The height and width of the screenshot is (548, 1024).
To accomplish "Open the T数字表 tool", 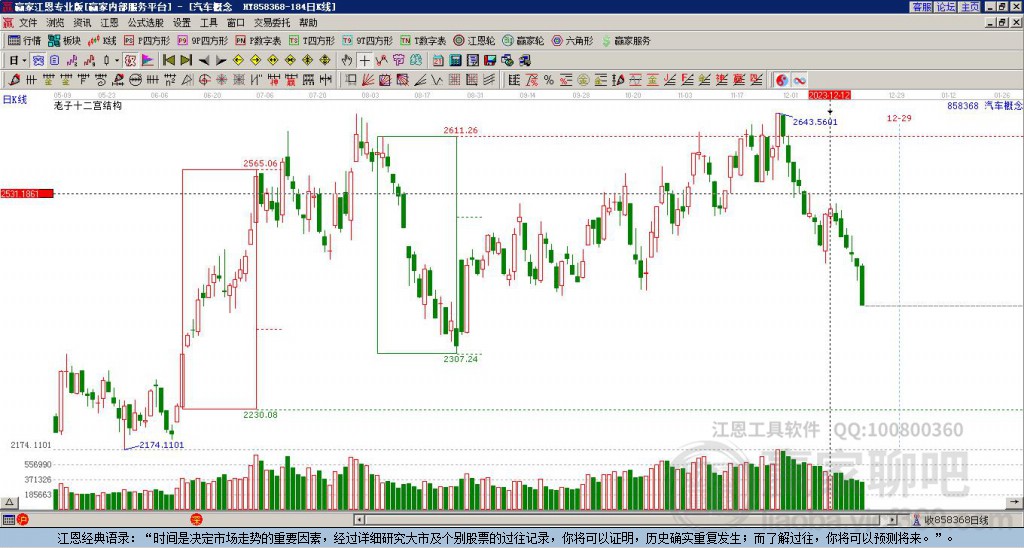I will click(423, 40).
